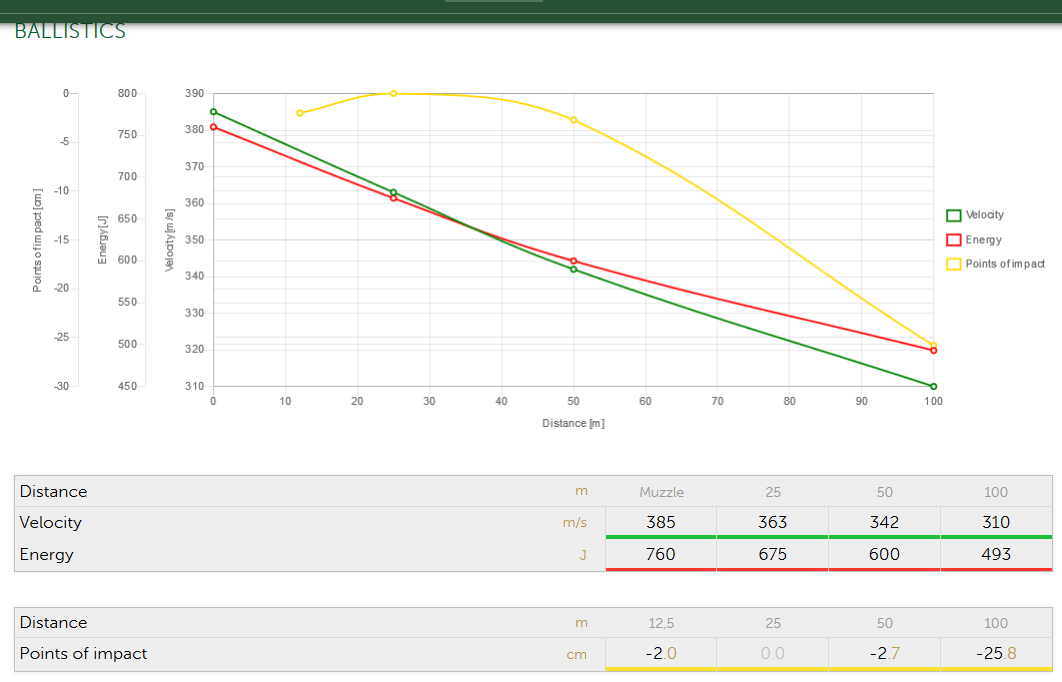Viewport: 1062px width, 682px height.
Task: Click the BALLISTICS section heading
Action: [70, 32]
